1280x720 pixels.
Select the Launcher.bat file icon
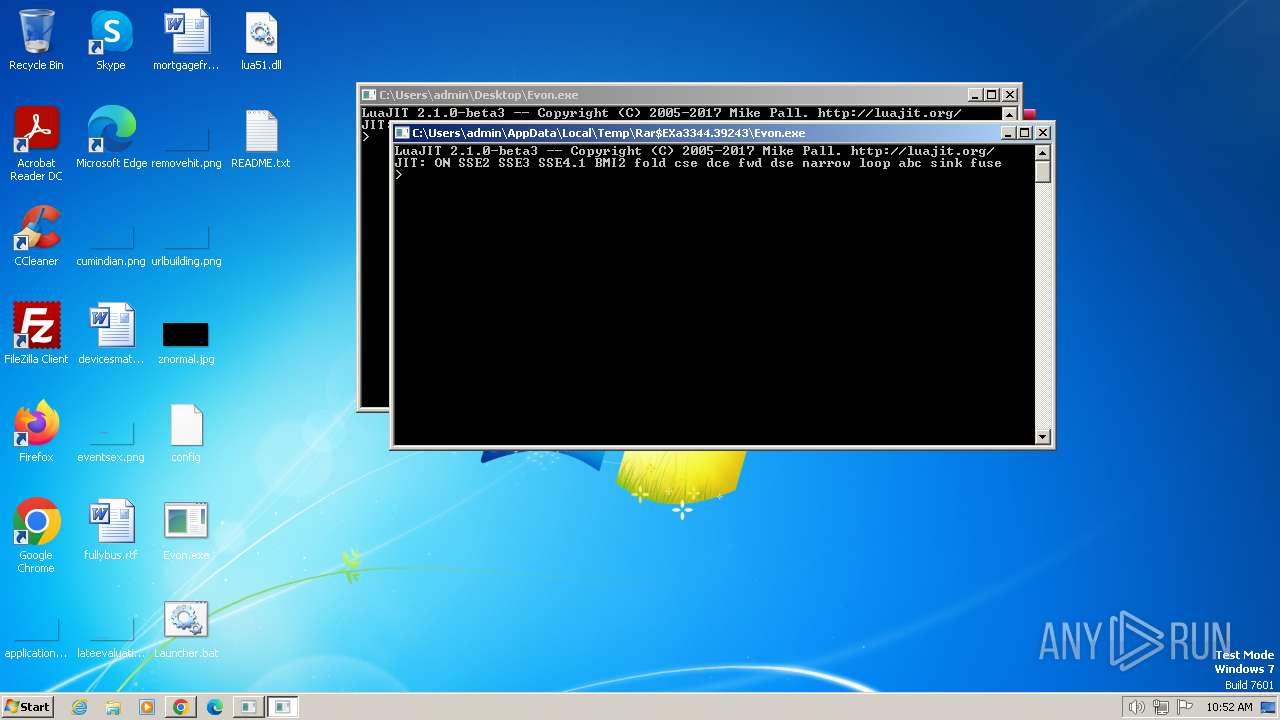tap(186, 628)
